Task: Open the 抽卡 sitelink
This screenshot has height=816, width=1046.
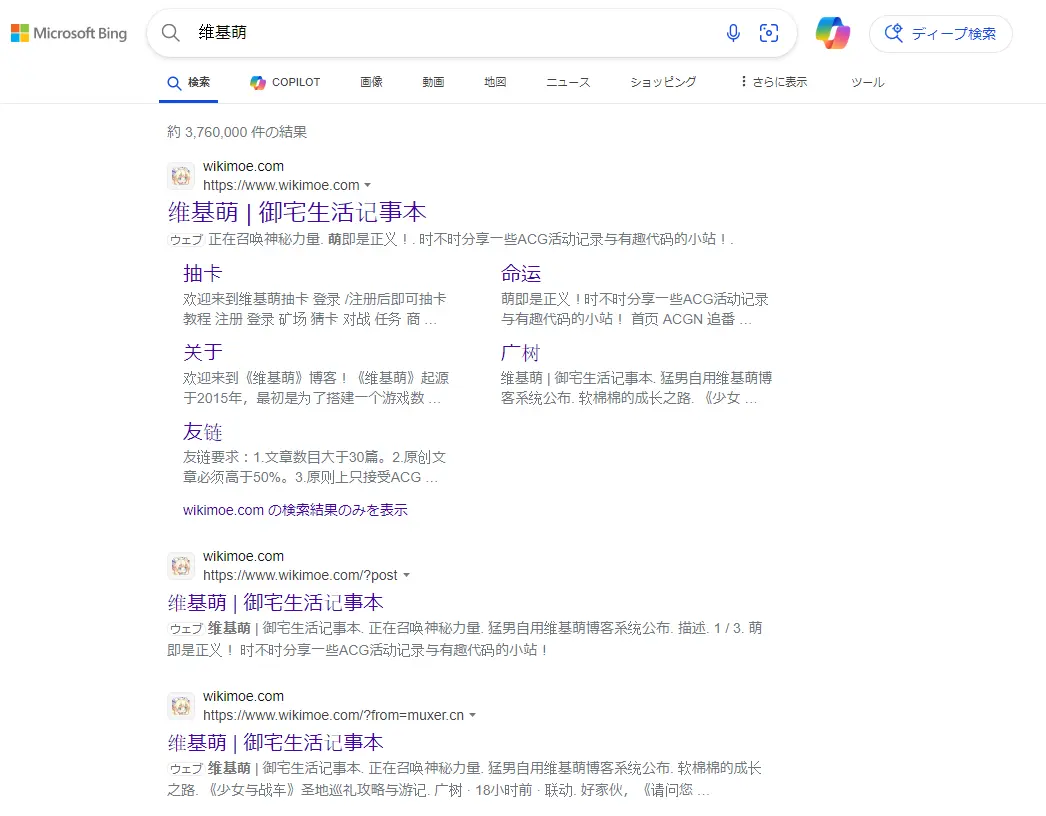Action: (202, 274)
